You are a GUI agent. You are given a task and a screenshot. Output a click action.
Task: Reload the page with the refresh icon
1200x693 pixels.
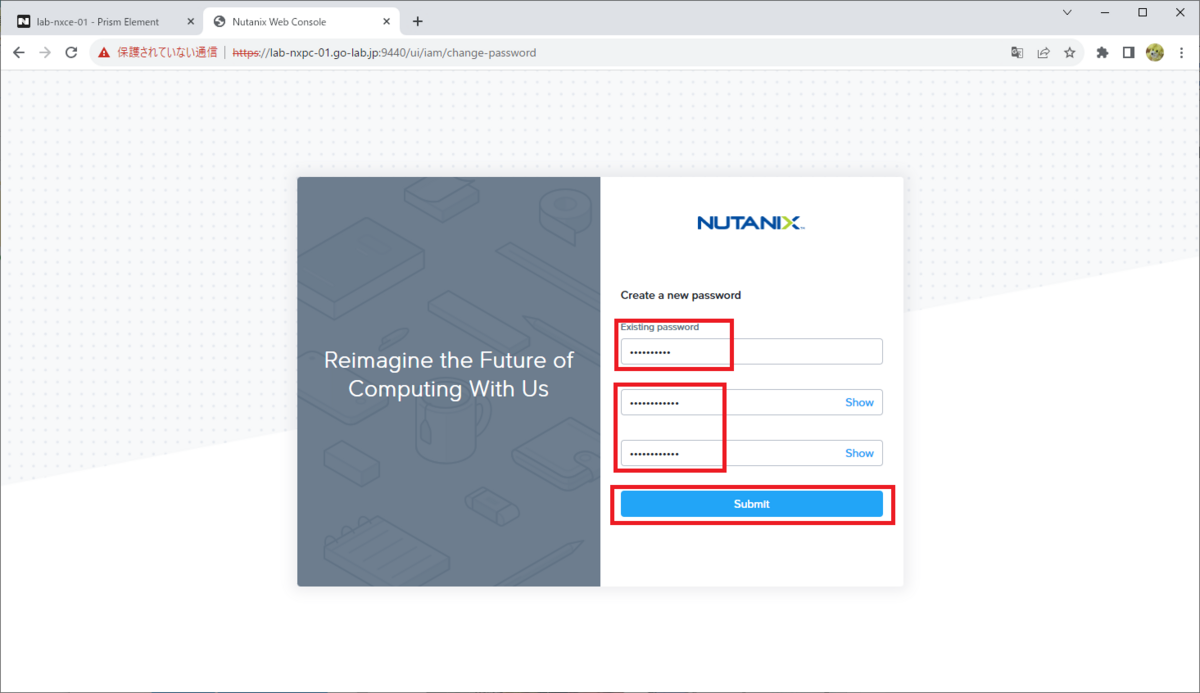(x=71, y=53)
